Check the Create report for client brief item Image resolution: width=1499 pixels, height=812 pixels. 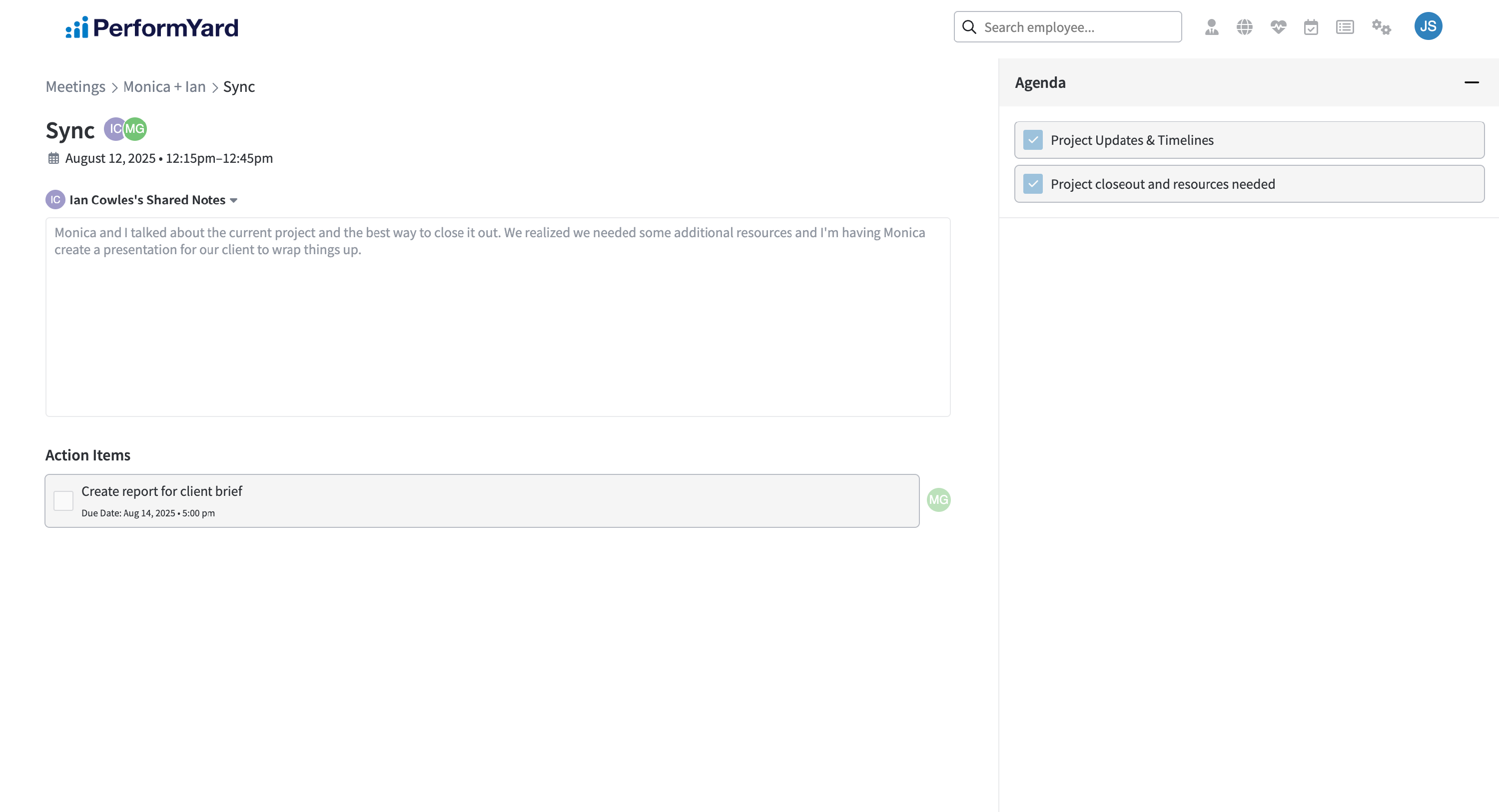click(x=63, y=501)
